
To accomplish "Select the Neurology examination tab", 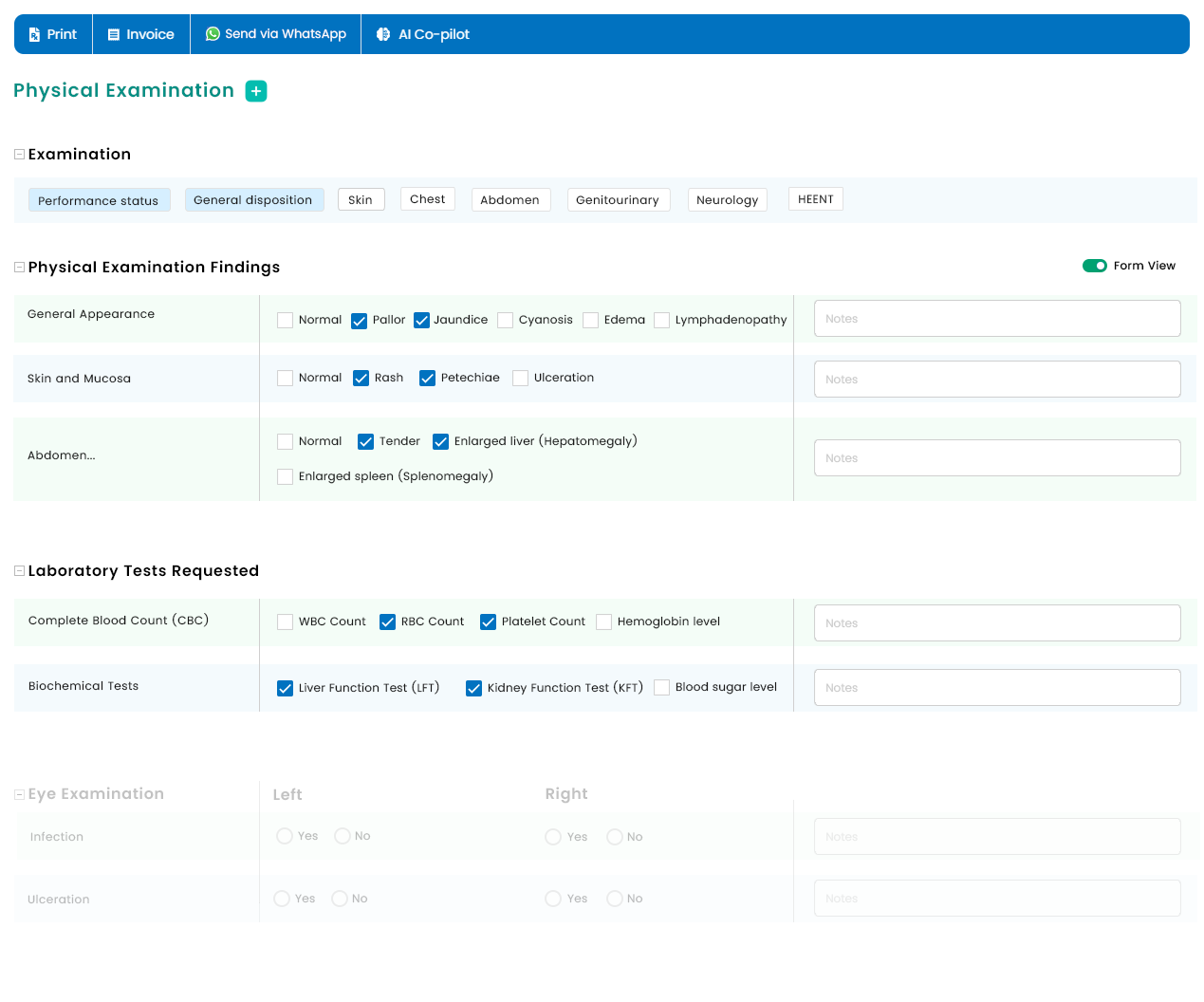I will 727,200.
